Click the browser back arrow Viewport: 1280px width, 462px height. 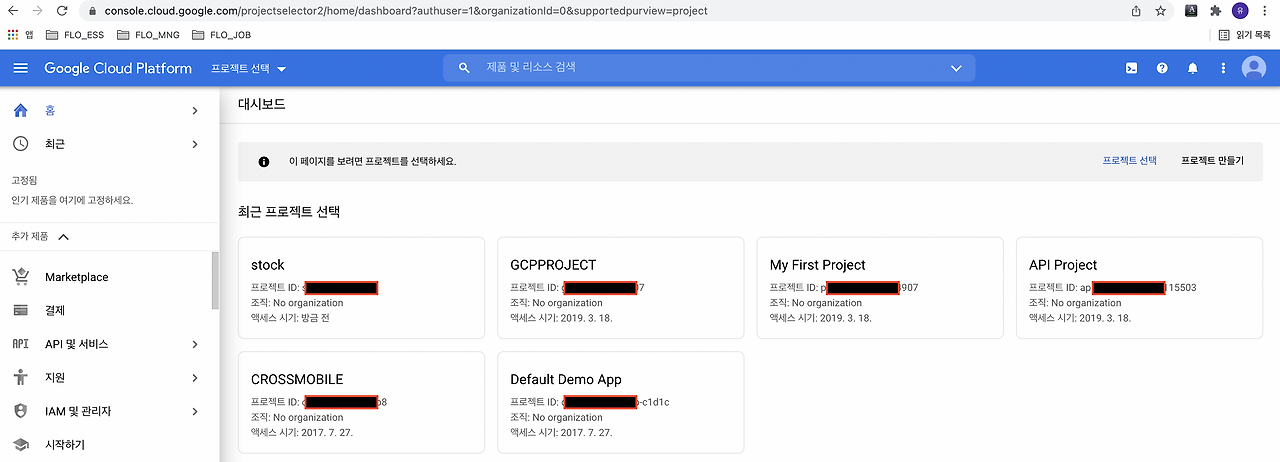pos(13,11)
